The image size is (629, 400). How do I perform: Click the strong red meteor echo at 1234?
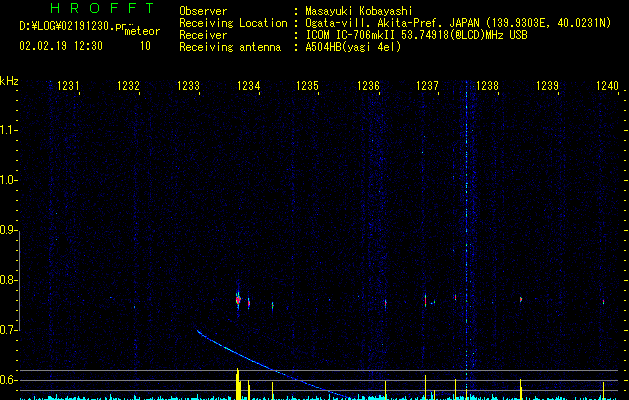pyautogui.click(x=238, y=300)
